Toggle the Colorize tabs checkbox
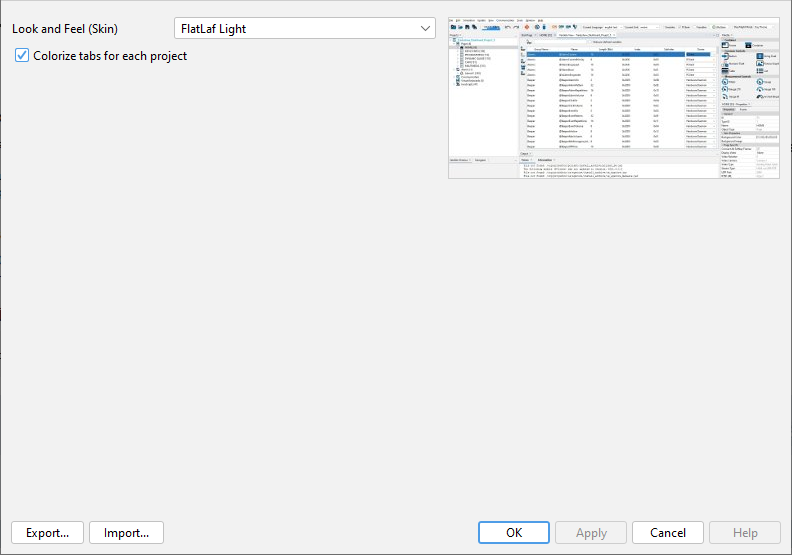 22,56
